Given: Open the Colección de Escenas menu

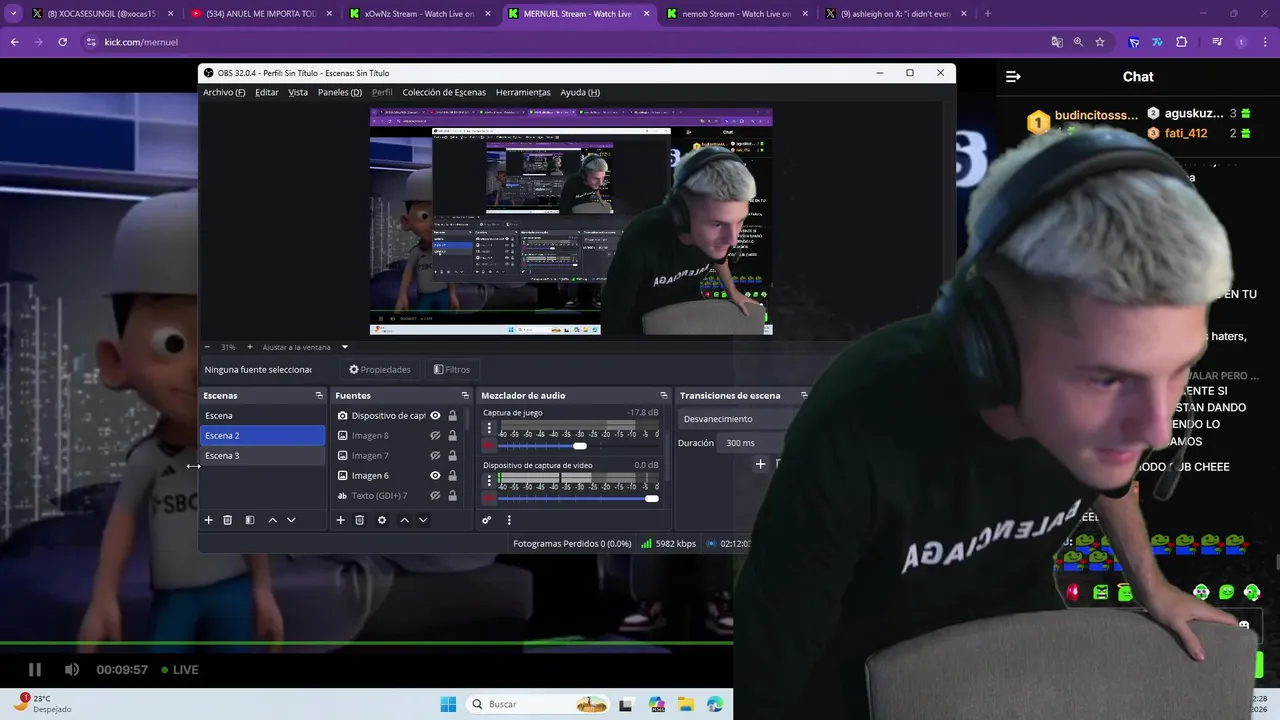Looking at the screenshot, I should 444,92.
